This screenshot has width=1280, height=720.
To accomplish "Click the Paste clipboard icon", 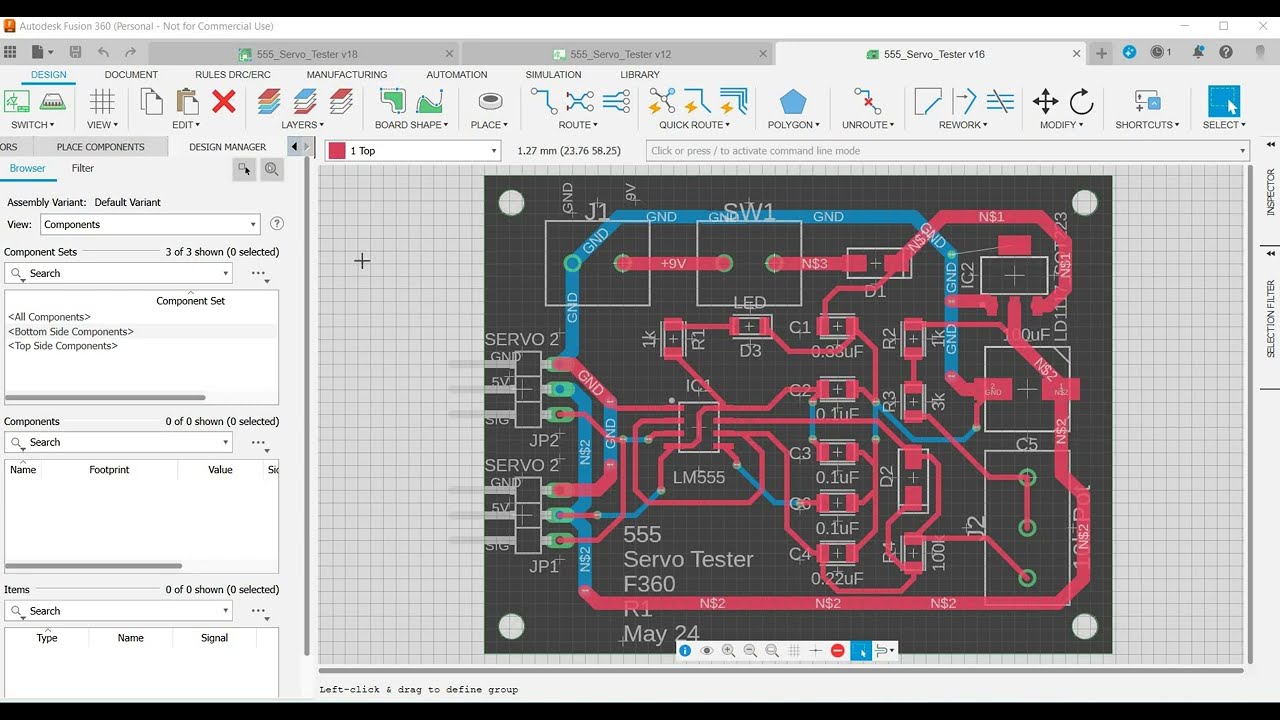I will (x=187, y=101).
